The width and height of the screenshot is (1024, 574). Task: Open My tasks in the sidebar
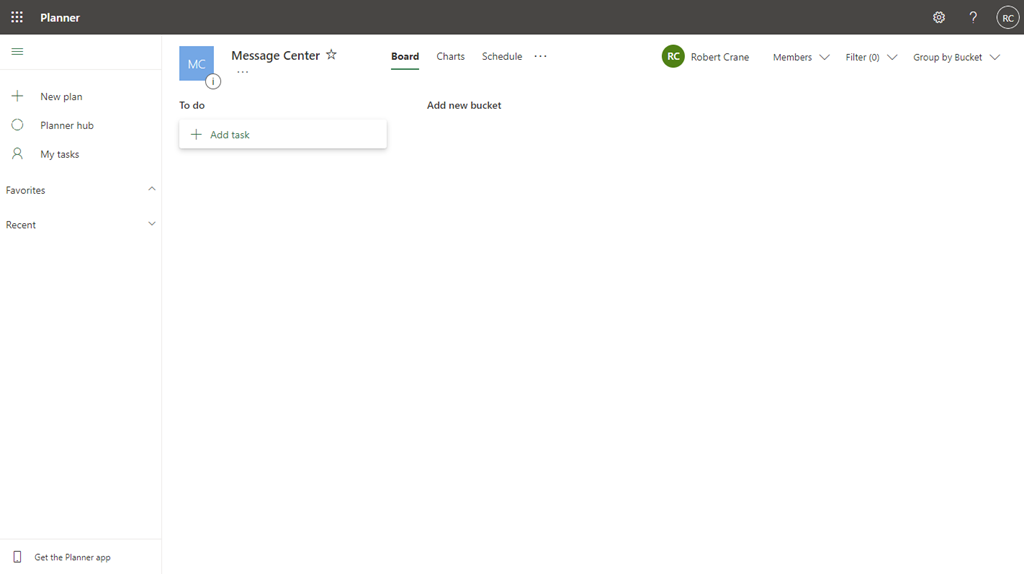tap(59, 154)
